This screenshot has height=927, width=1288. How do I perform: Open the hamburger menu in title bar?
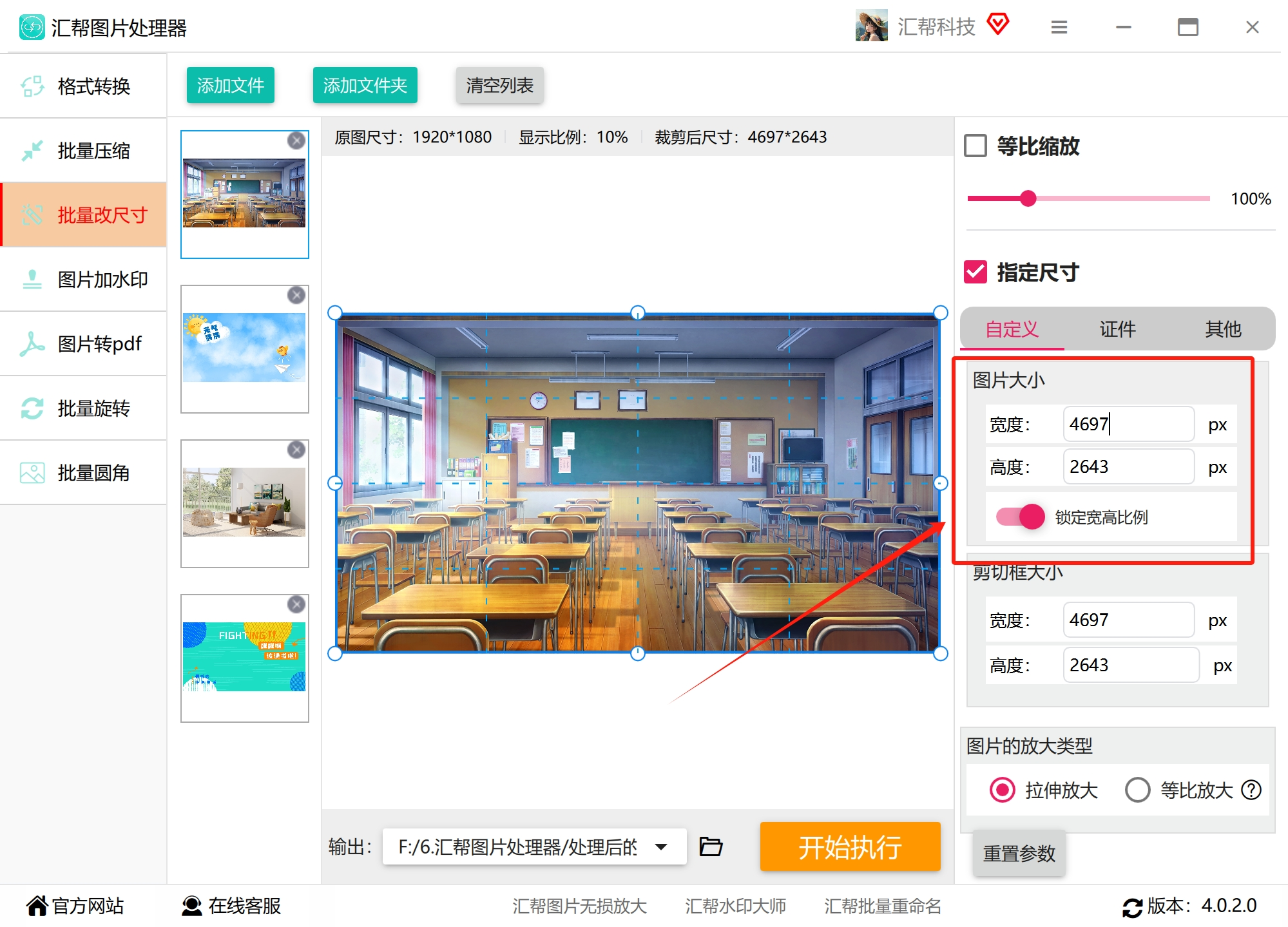(1059, 27)
